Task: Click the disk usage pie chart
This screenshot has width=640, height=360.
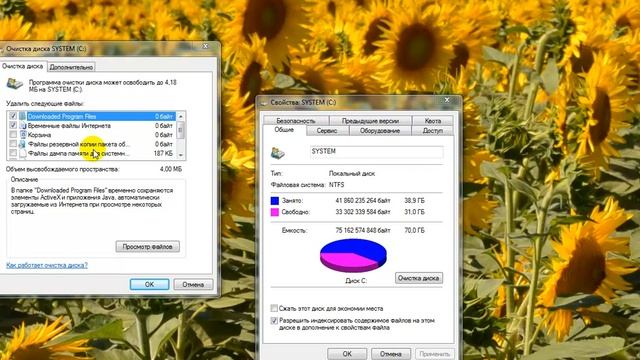Action: pyautogui.click(x=353, y=256)
